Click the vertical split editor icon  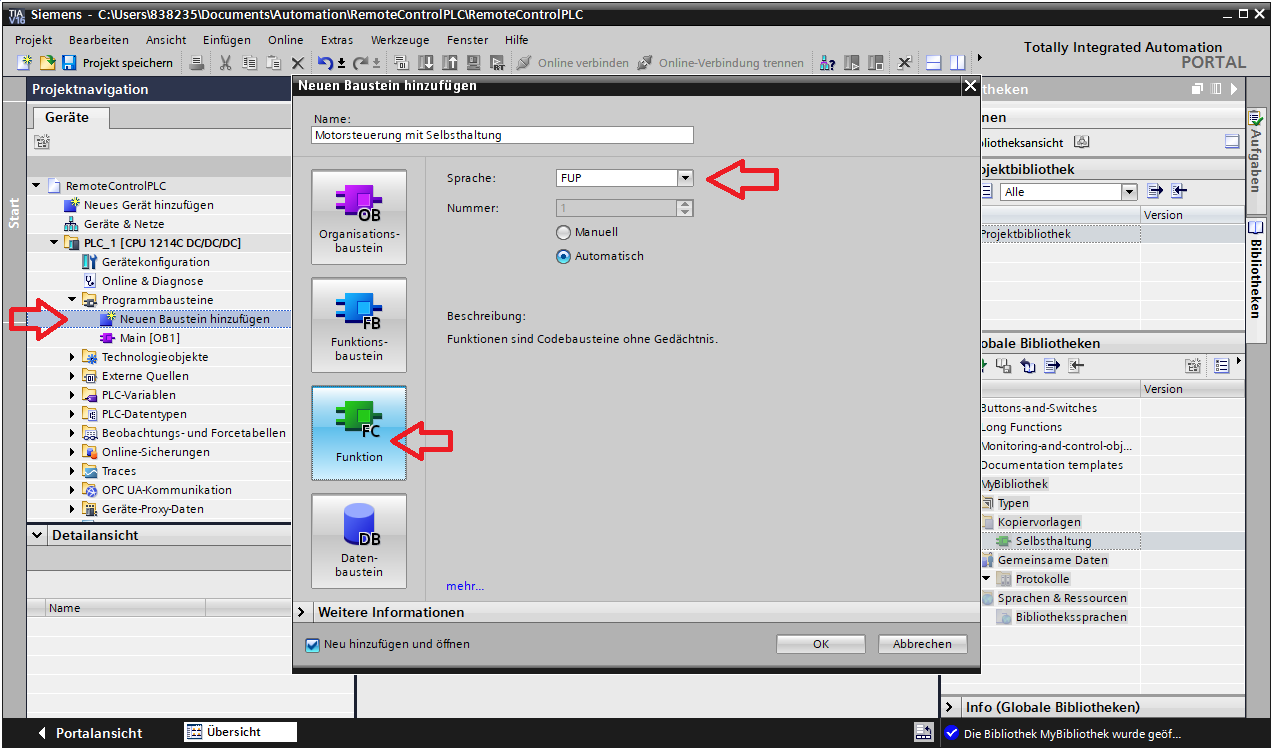958,63
